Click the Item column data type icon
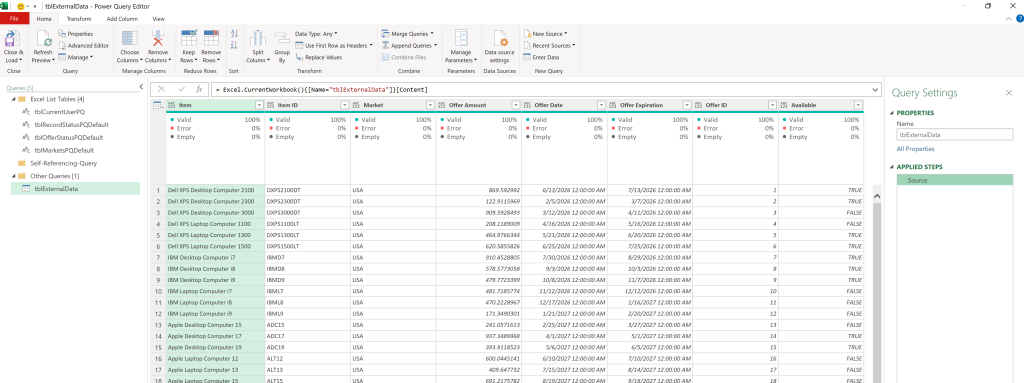This screenshot has height=383, width=1024. pos(172,105)
